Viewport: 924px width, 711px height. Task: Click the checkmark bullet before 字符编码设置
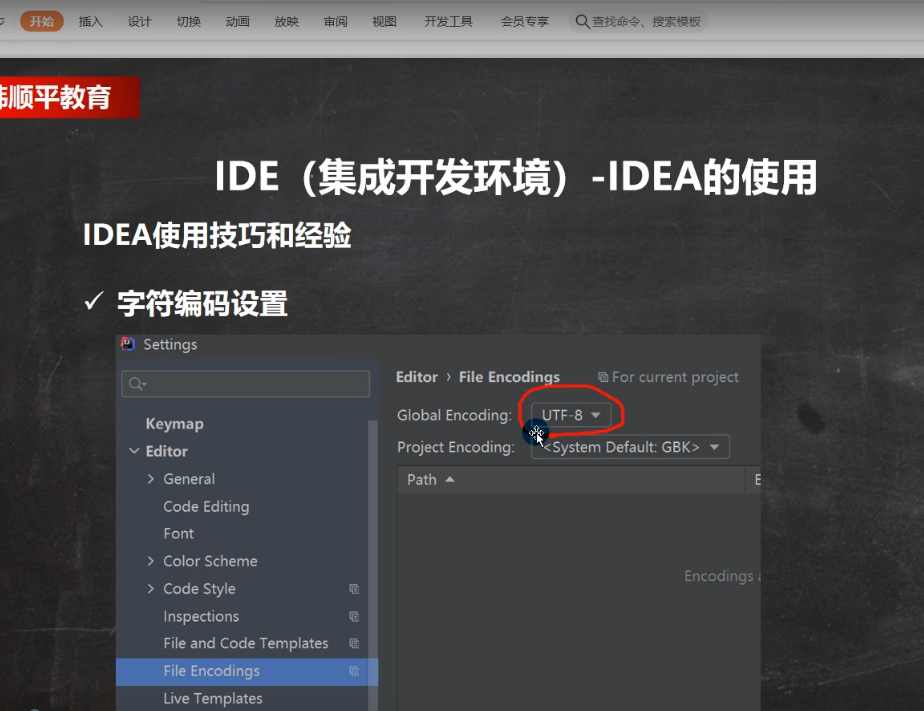coord(94,301)
